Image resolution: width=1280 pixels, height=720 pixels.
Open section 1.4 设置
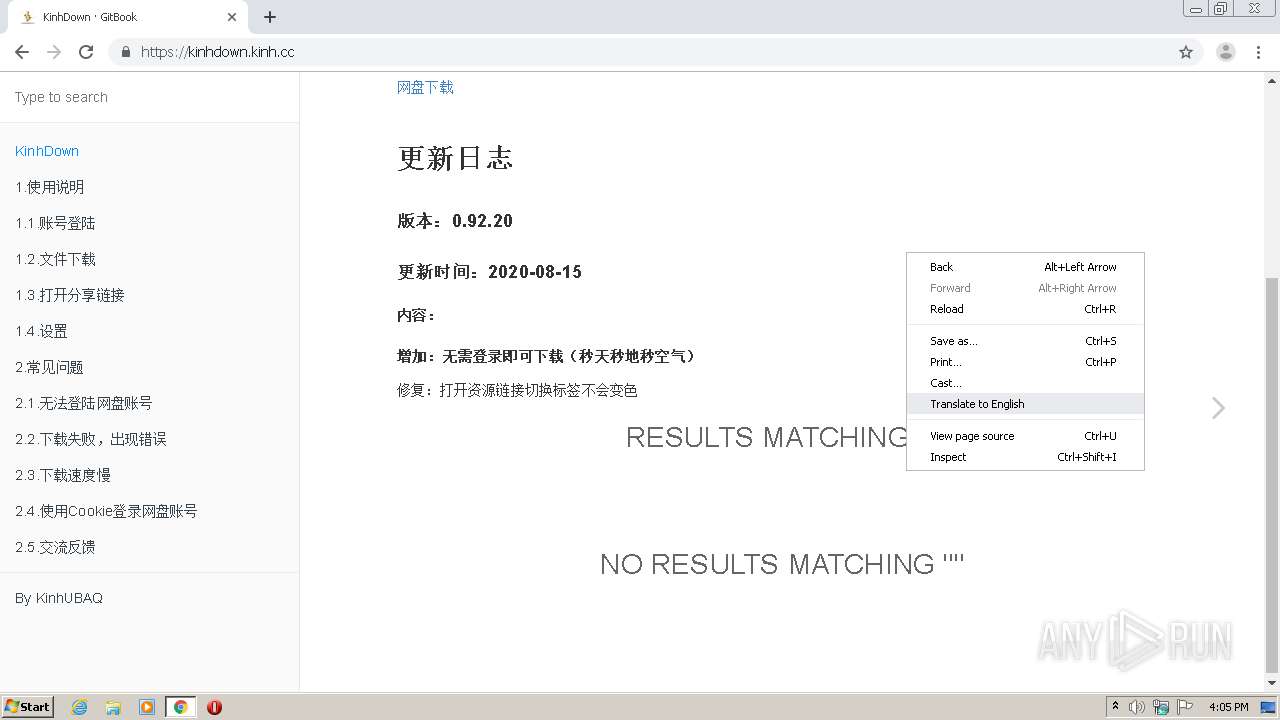pyautogui.click(x=42, y=331)
